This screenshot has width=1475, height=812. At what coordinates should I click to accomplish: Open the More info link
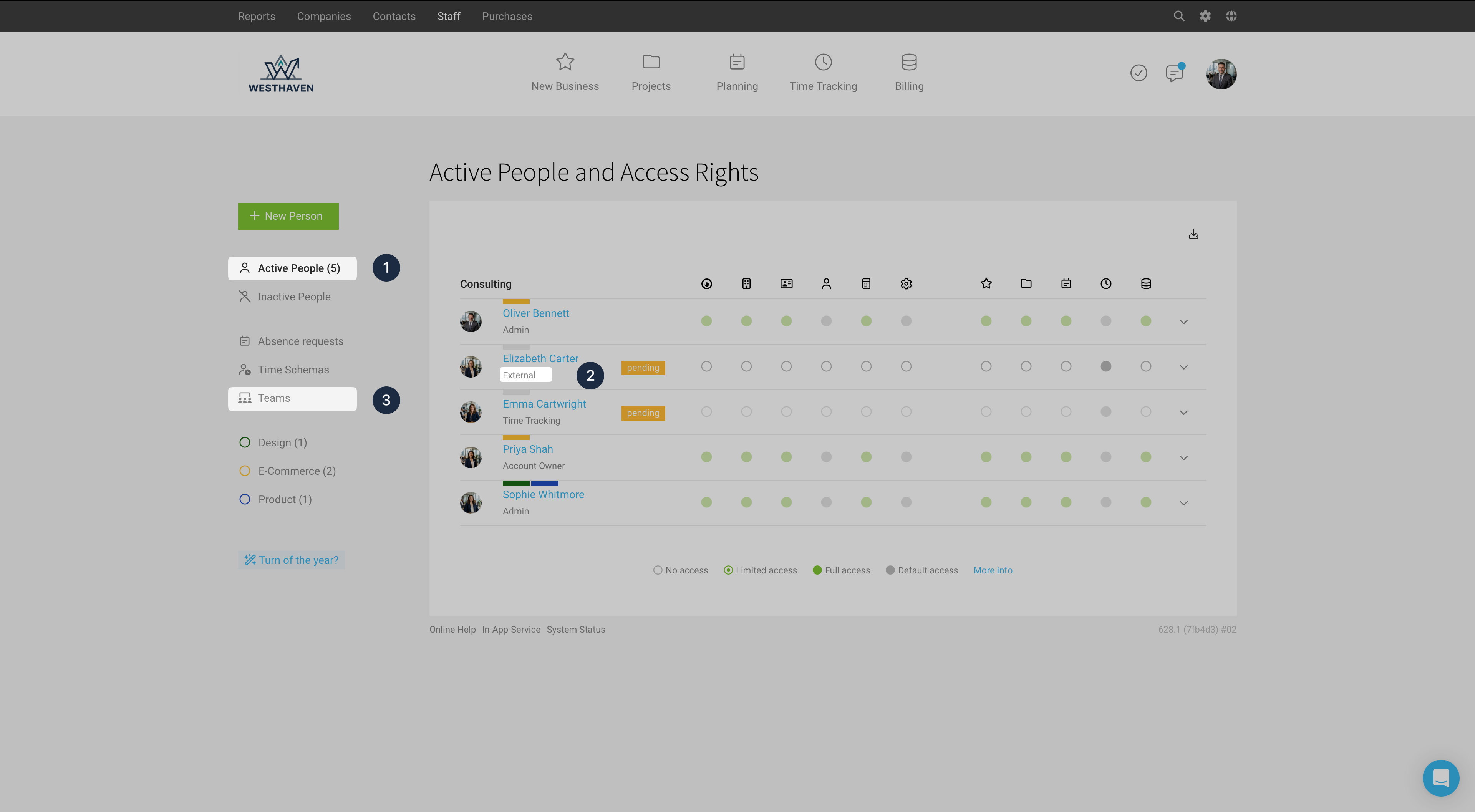(992, 570)
